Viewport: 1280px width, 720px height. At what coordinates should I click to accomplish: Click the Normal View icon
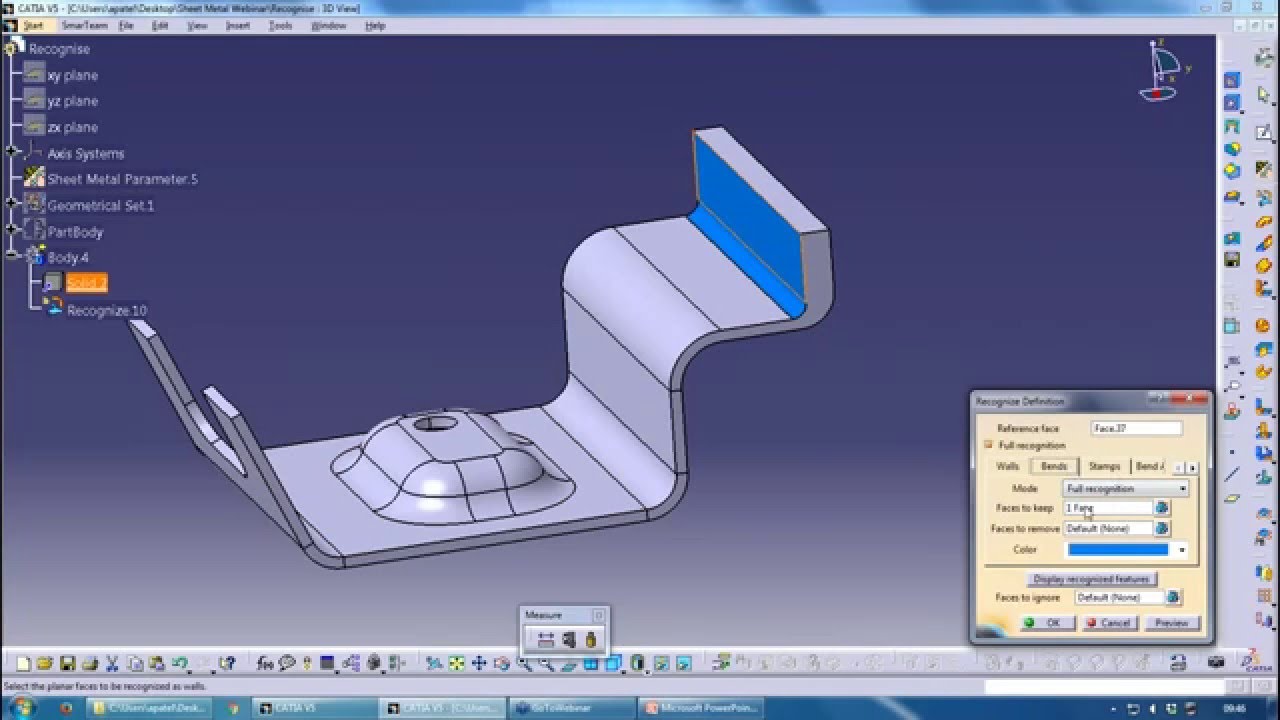[568, 663]
